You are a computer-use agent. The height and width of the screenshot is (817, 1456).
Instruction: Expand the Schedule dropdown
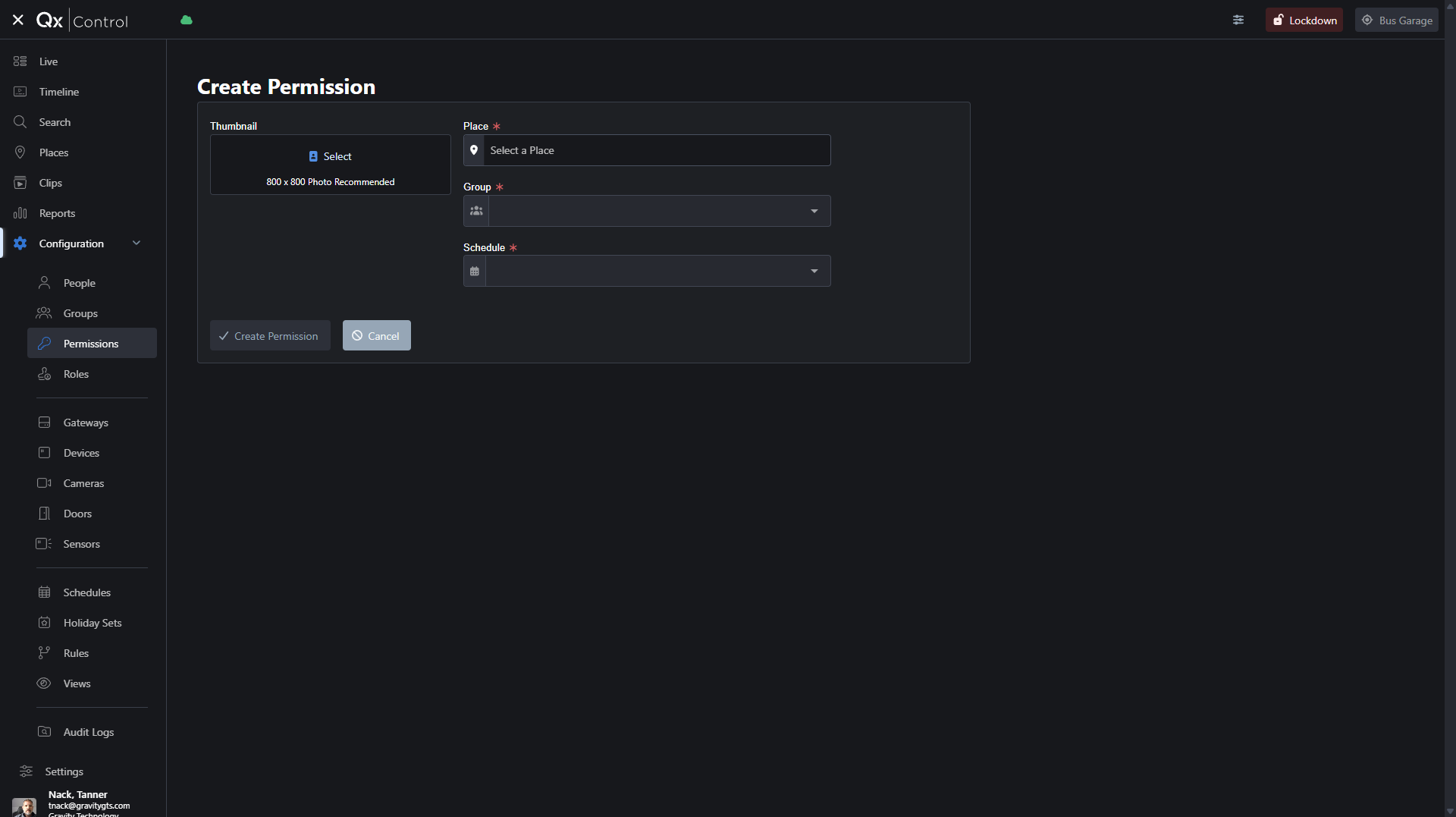pyautogui.click(x=814, y=272)
